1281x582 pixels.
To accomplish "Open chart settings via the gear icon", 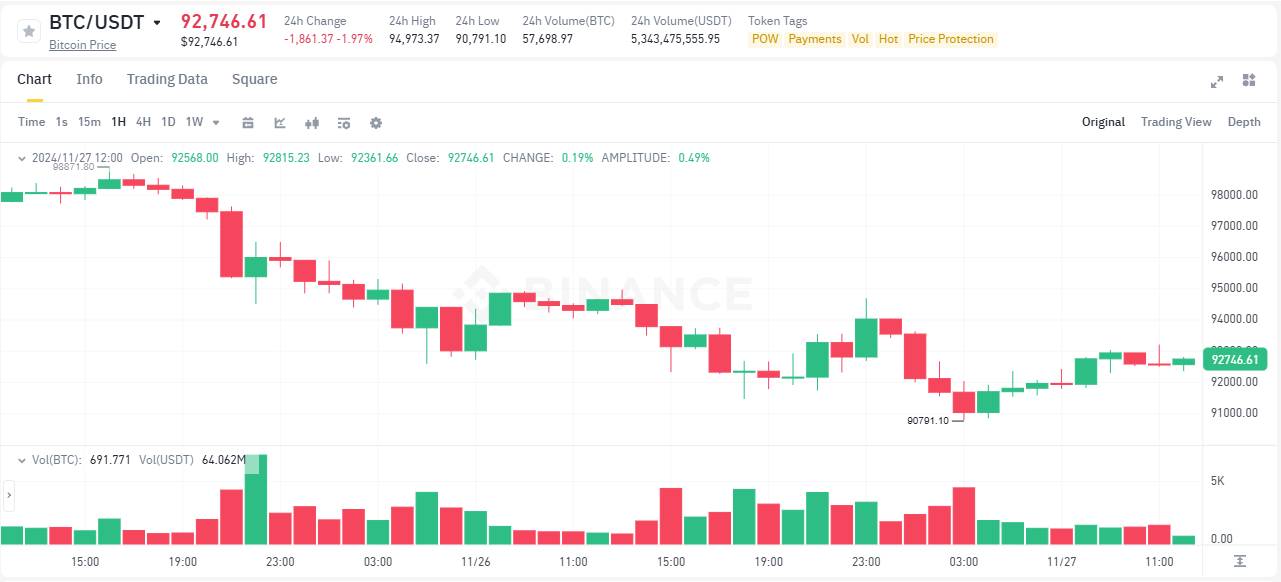I will tap(376, 122).
